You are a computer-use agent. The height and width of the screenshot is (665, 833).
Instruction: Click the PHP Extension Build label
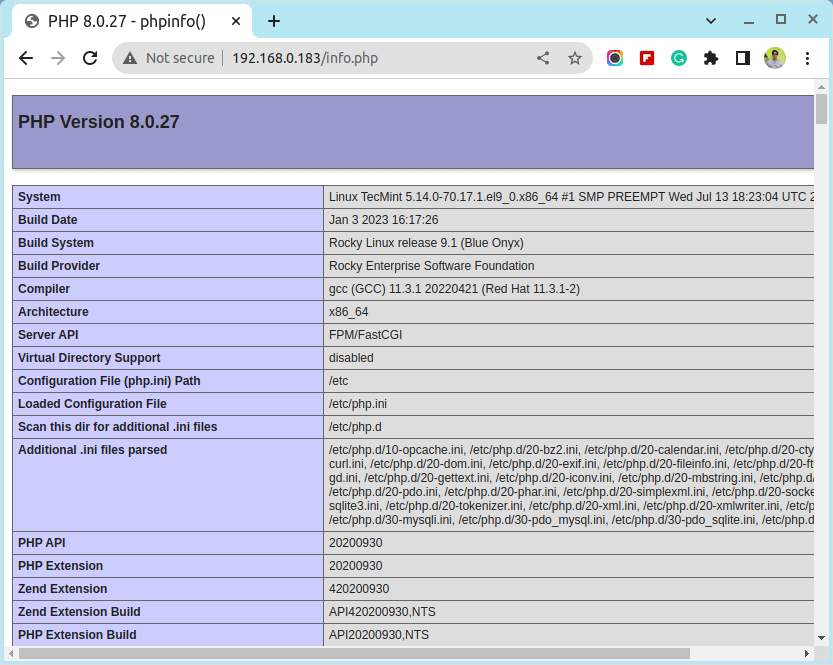pyautogui.click(x=77, y=635)
